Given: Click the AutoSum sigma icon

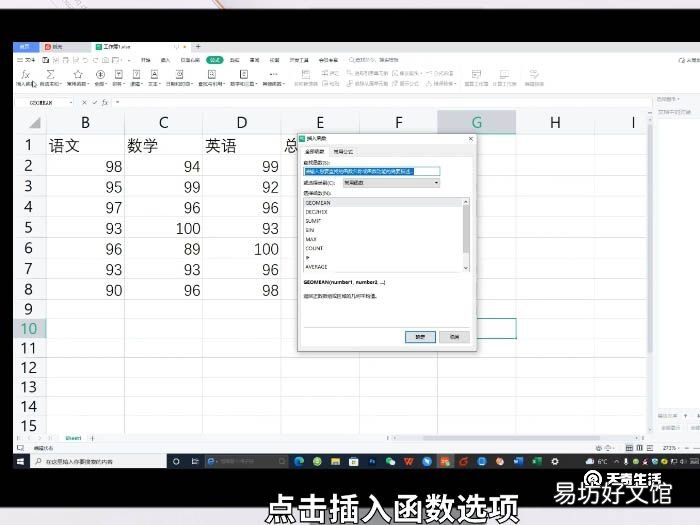Looking at the screenshot, I should pos(50,74).
